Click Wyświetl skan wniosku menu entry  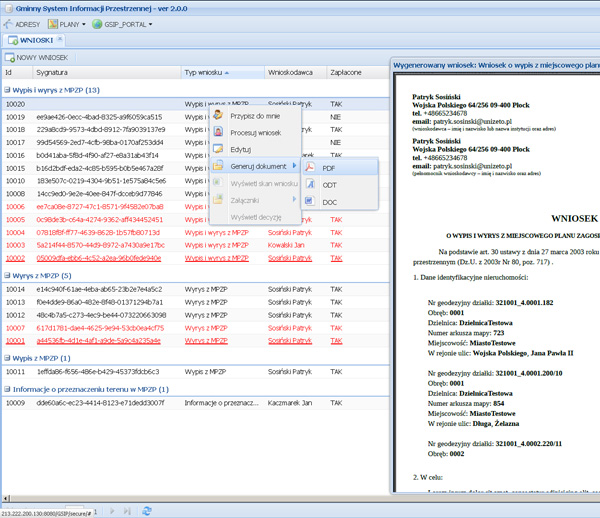[256, 183]
